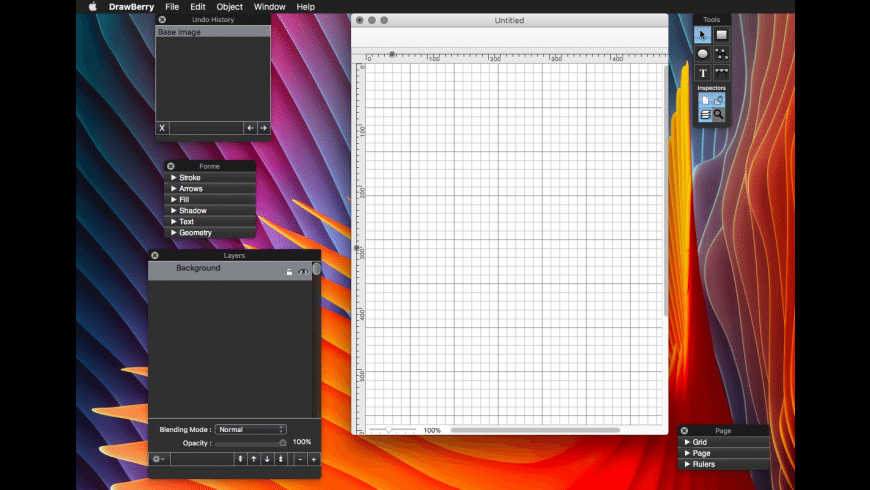Click the magnifier inspector icon

click(x=719, y=115)
